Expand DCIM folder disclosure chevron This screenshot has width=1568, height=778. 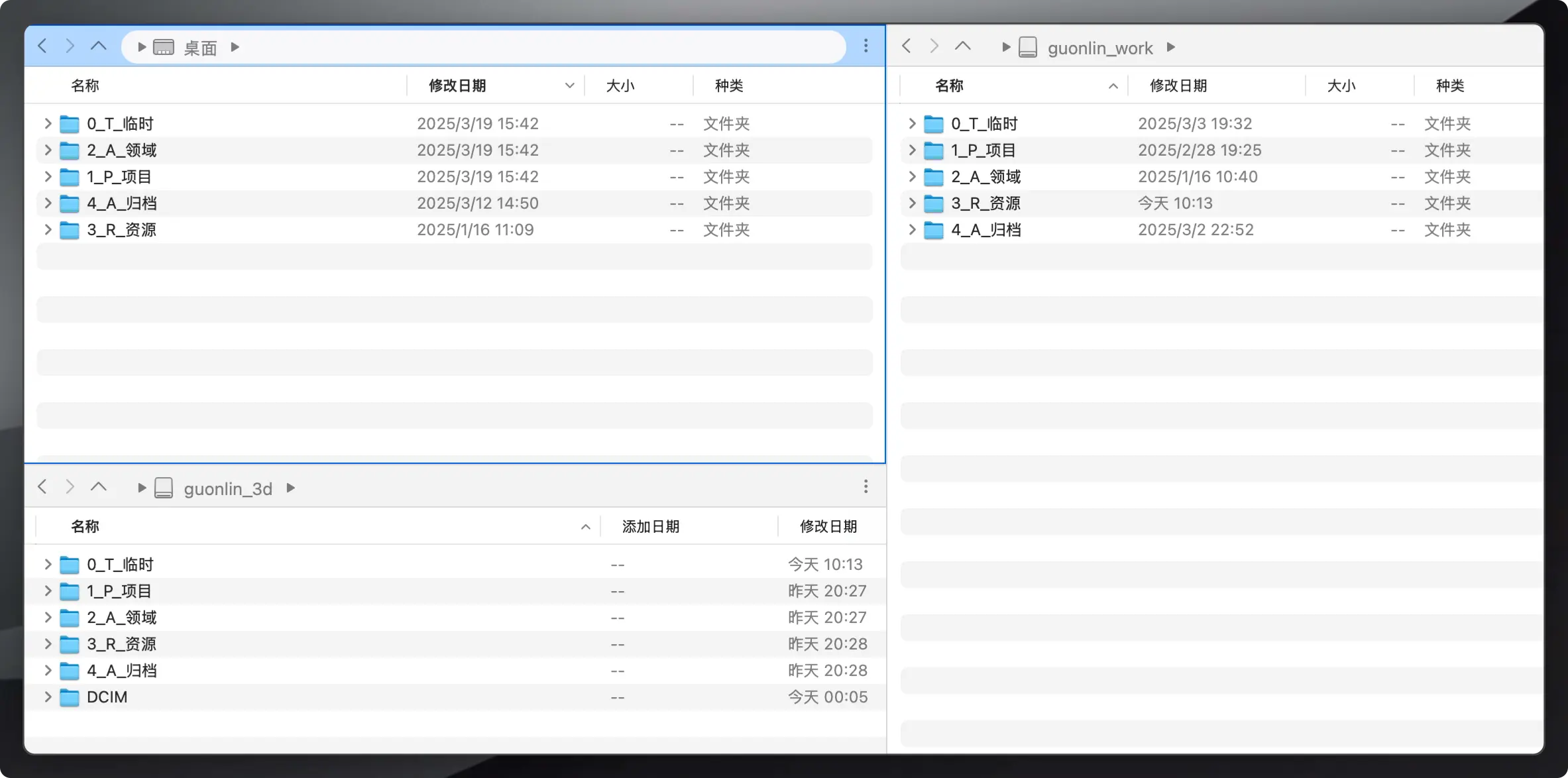48,697
